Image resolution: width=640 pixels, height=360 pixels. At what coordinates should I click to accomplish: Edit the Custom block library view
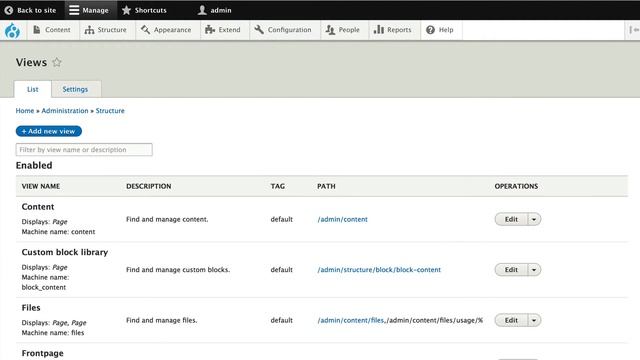pos(511,269)
